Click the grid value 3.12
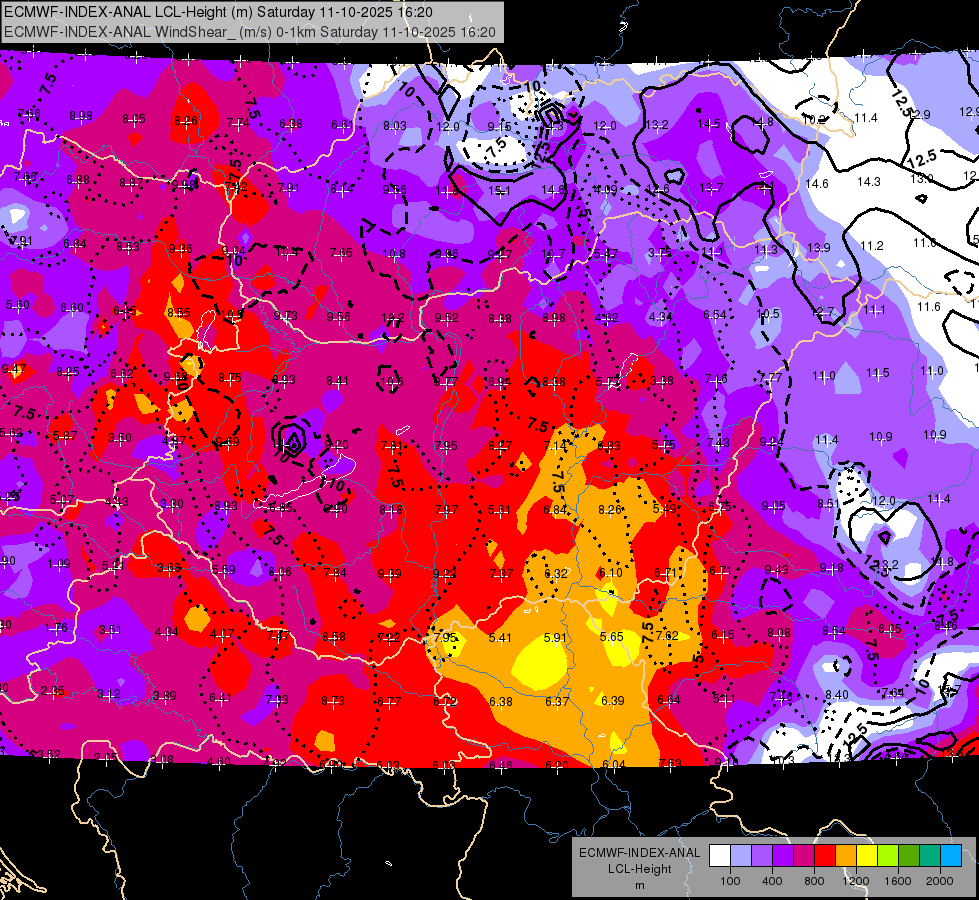The height and width of the screenshot is (900, 979). tap(109, 694)
